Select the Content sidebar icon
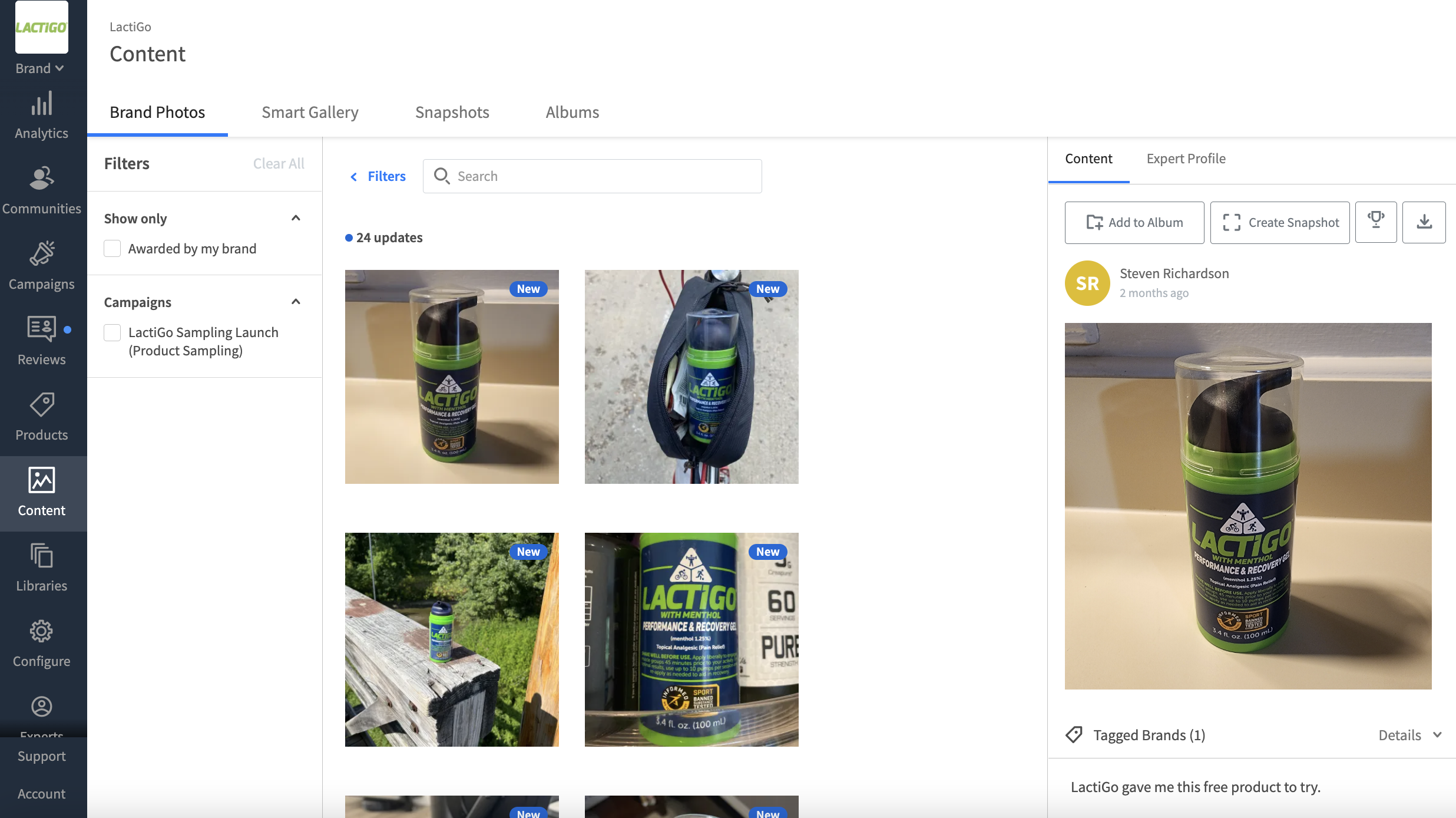 coord(41,493)
